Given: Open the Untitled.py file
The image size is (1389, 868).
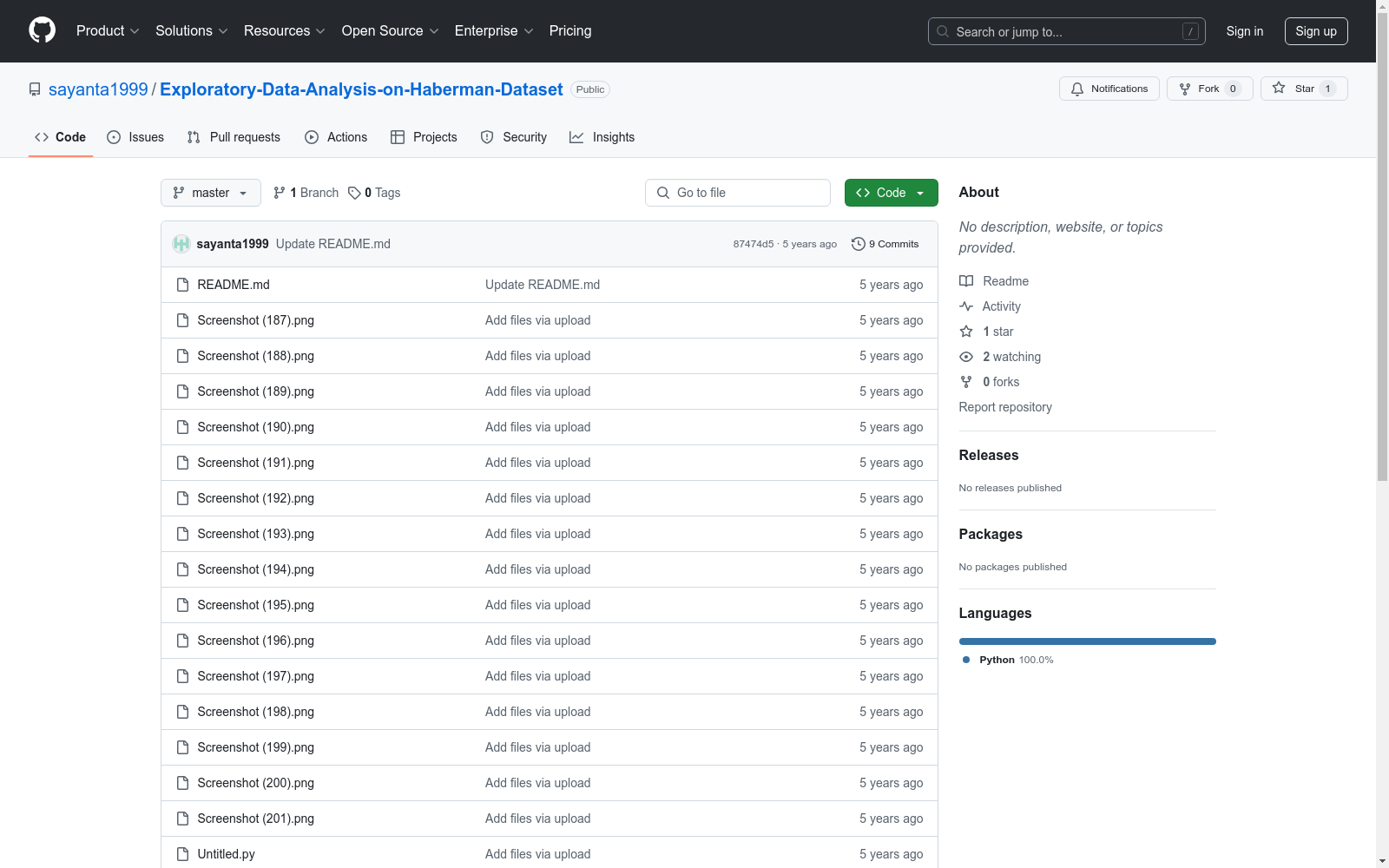Looking at the screenshot, I should (226, 854).
